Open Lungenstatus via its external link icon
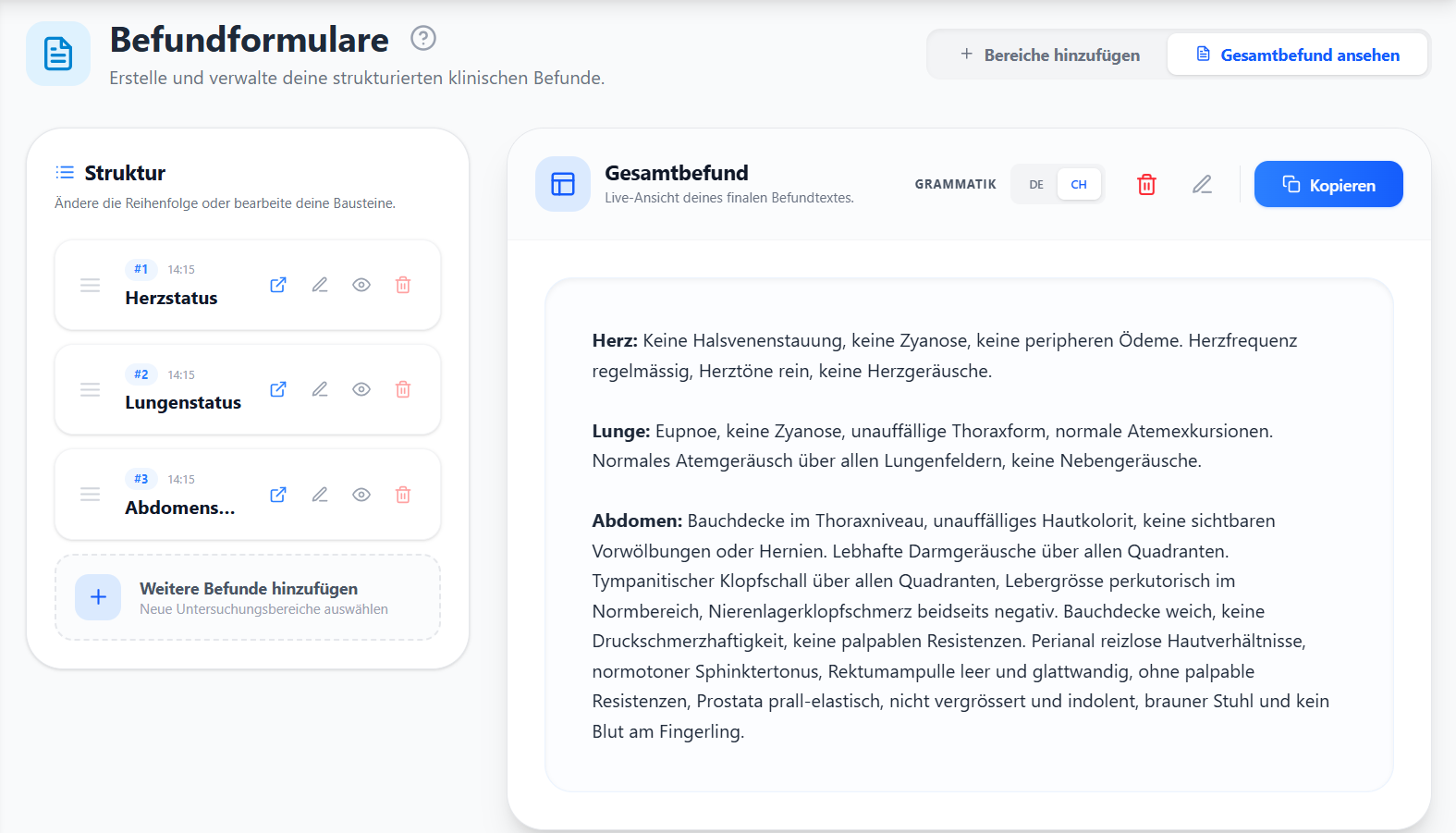The image size is (1456, 833). pyautogui.click(x=277, y=389)
